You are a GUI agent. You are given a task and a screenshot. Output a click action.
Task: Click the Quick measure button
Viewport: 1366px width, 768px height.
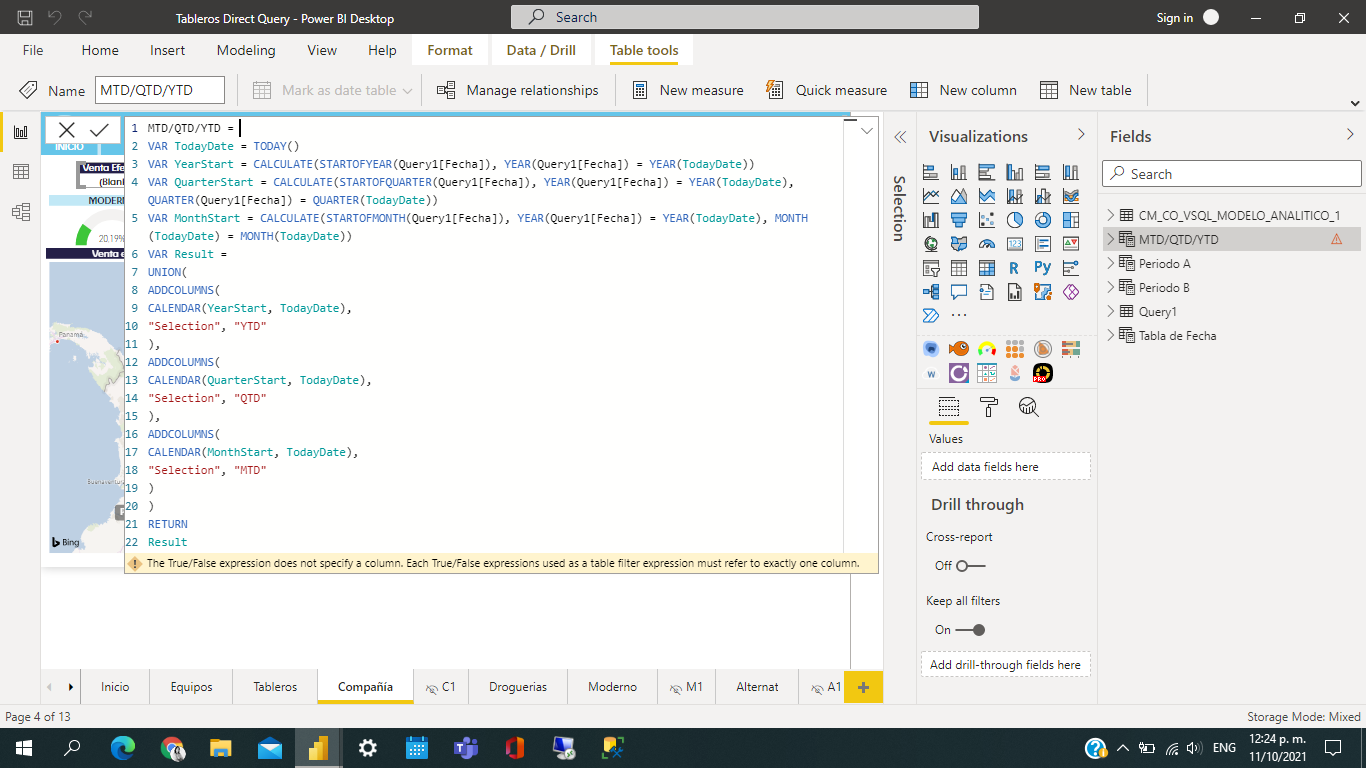pos(826,90)
